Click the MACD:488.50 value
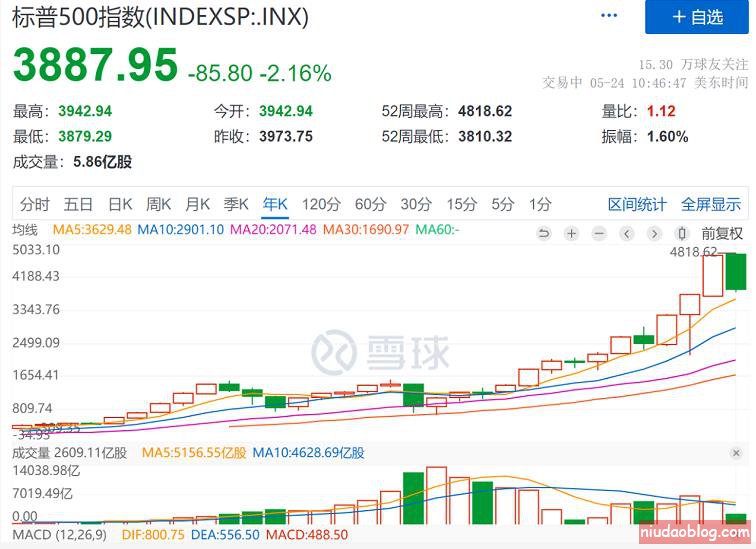The height and width of the screenshot is (549, 756). [x=307, y=535]
